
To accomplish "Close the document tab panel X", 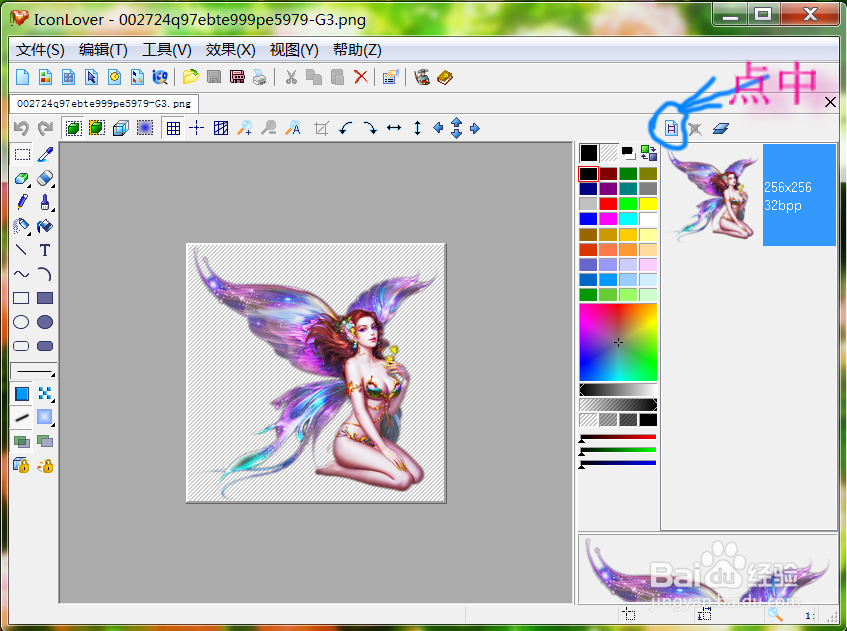I will (x=830, y=102).
